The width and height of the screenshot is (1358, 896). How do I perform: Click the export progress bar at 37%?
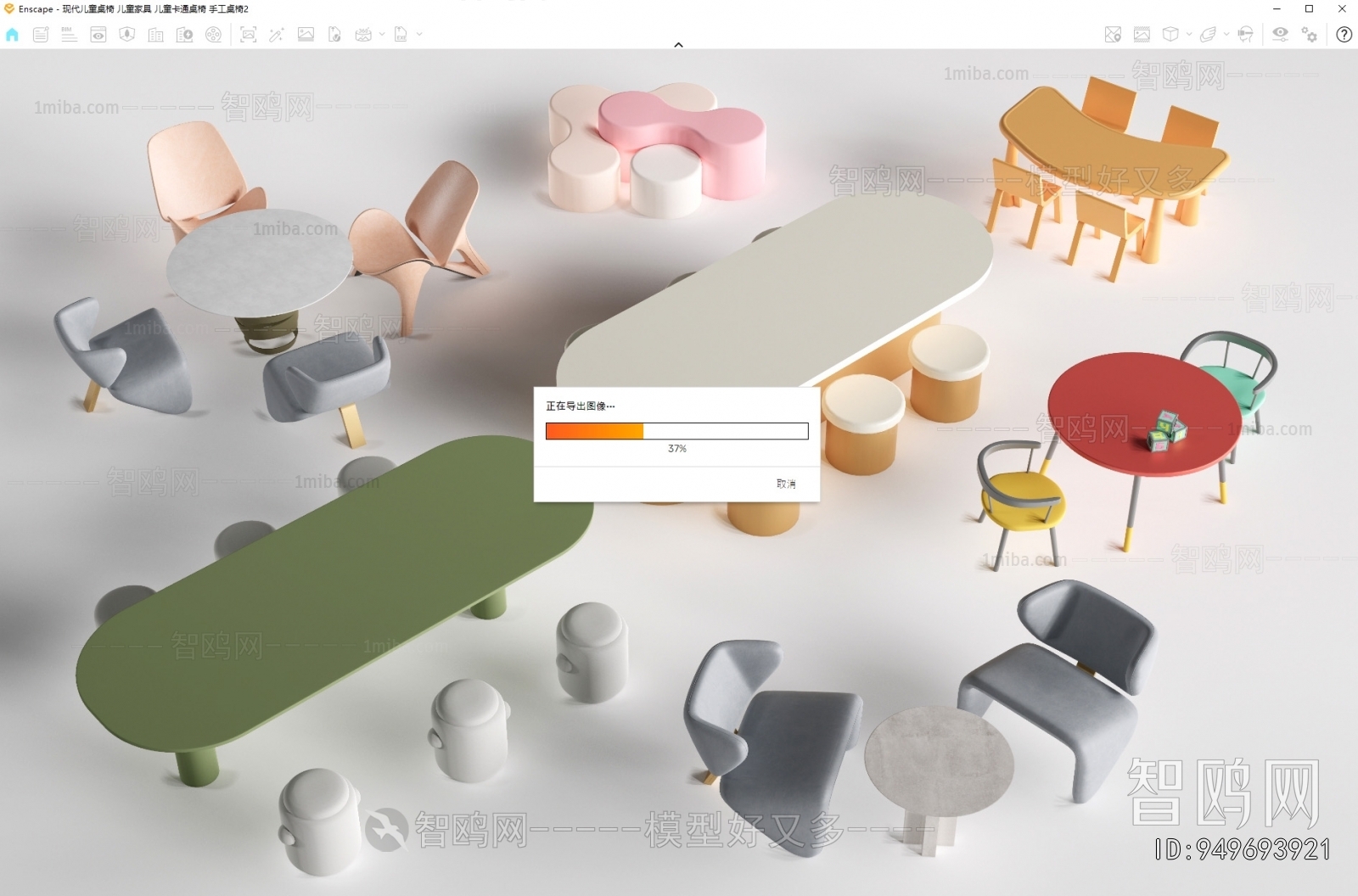click(x=676, y=431)
